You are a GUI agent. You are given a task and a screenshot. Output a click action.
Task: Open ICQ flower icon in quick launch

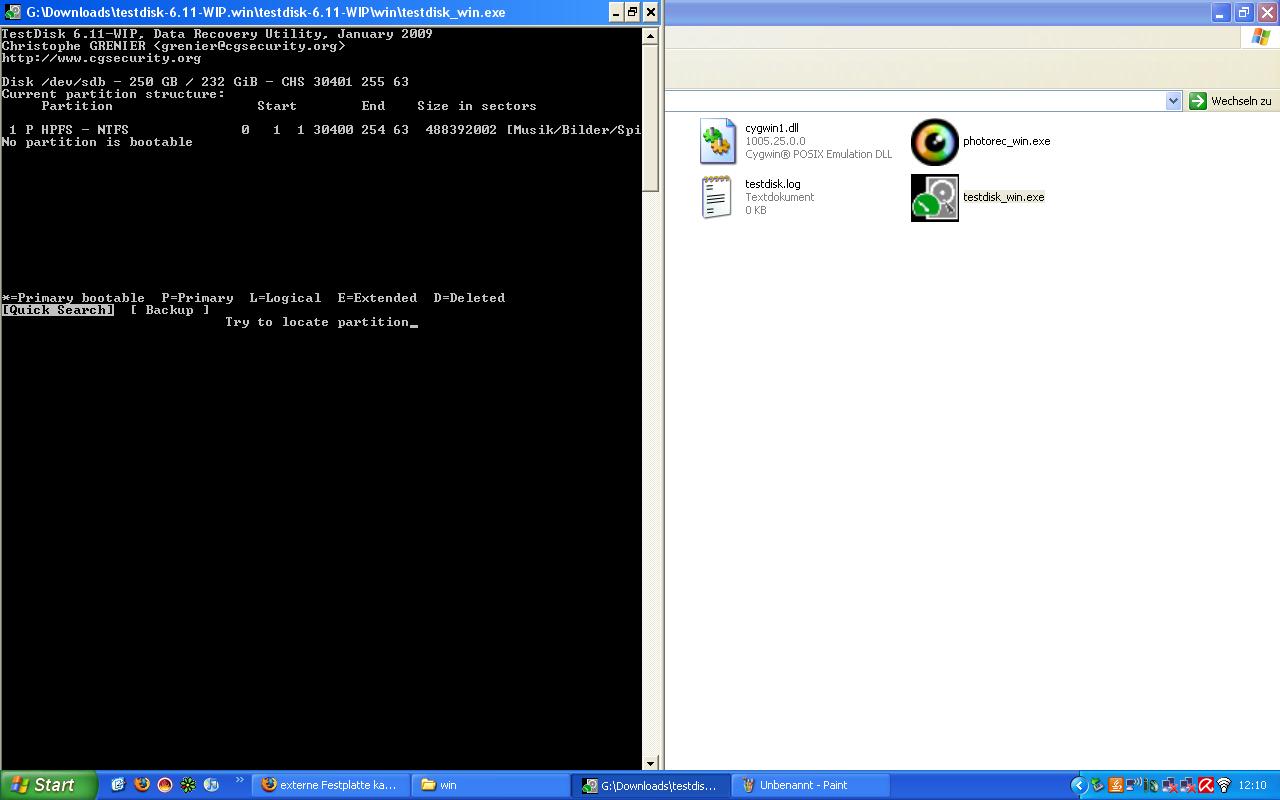188,785
